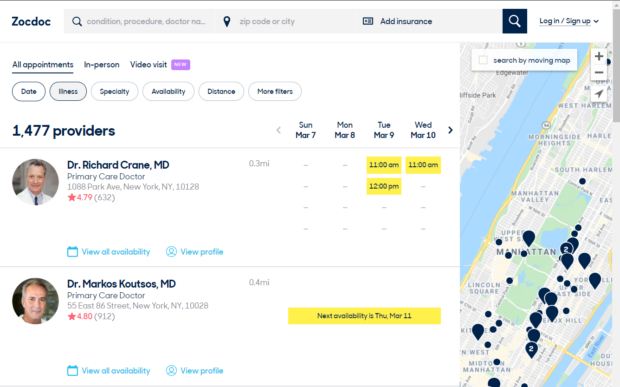
Task: Toggle the Illness filter pill
Action: pyautogui.click(x=68, y=91)
